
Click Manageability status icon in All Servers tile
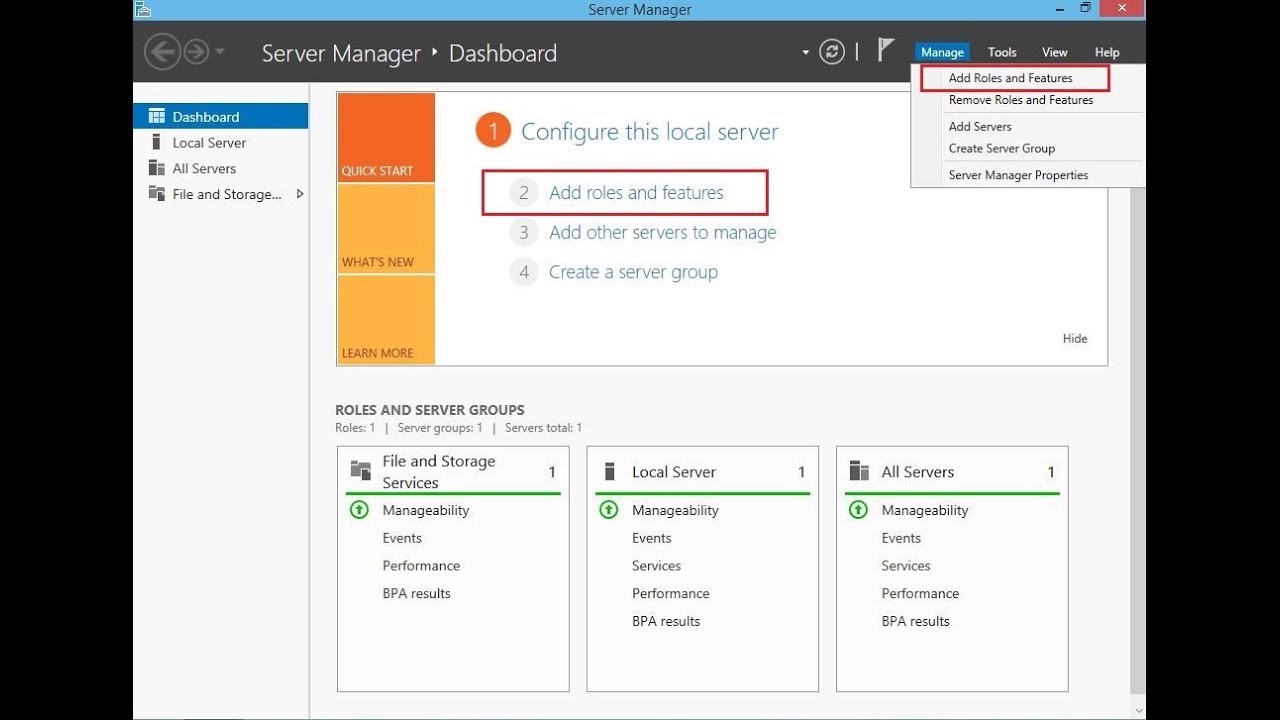858,510
